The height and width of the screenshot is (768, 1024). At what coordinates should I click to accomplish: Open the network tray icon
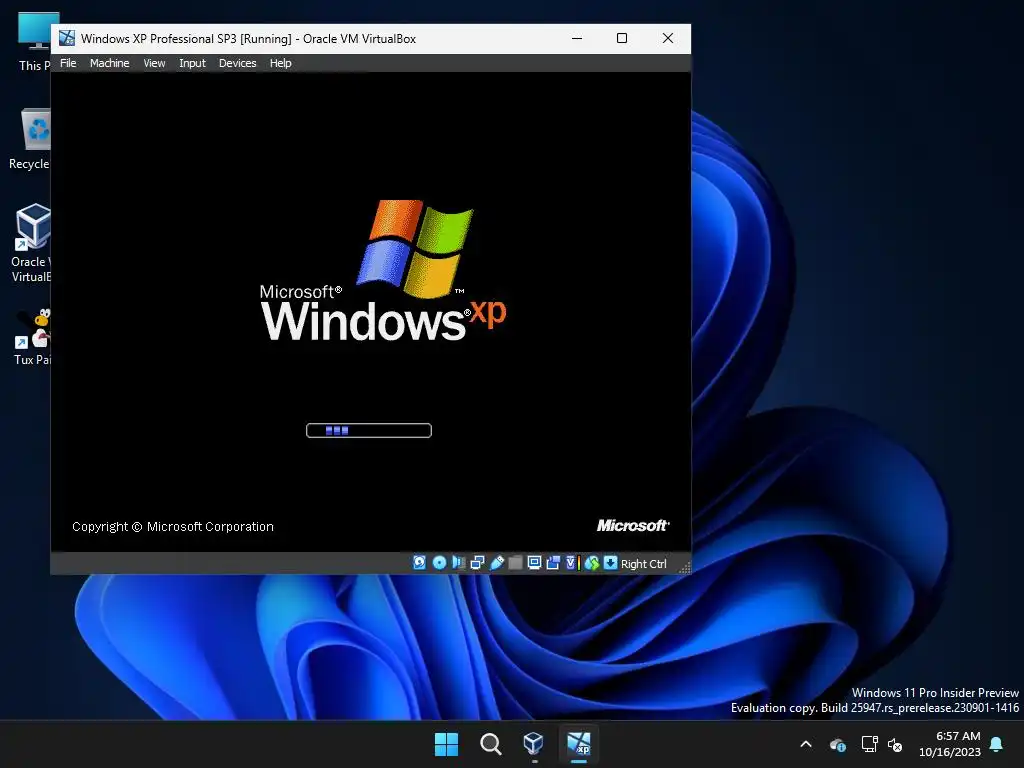click(869, 744)
